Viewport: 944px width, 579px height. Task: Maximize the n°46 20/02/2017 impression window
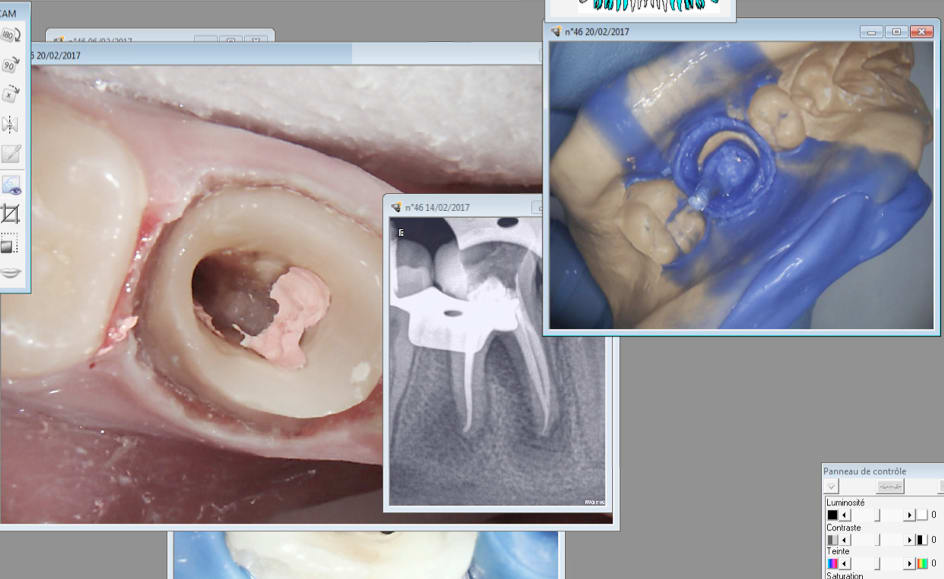click(897, 32)
